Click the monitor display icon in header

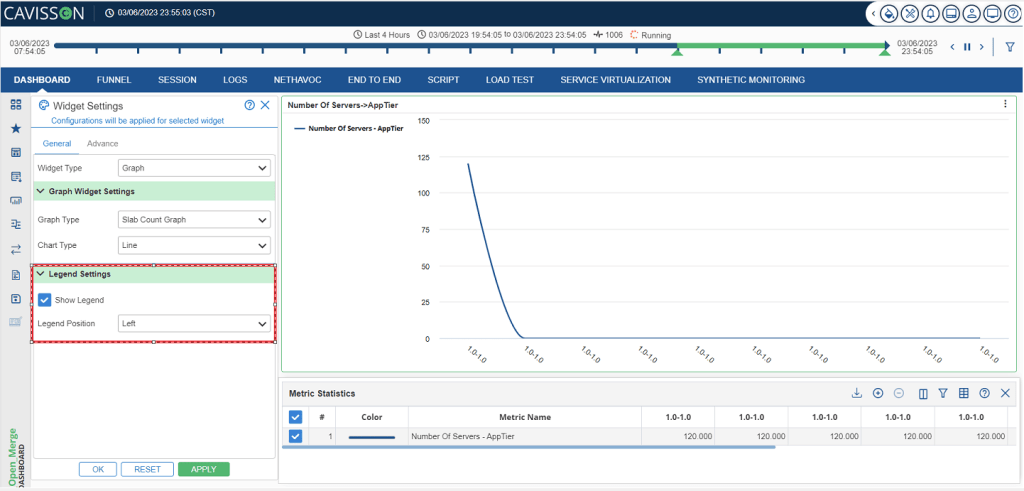993,13
